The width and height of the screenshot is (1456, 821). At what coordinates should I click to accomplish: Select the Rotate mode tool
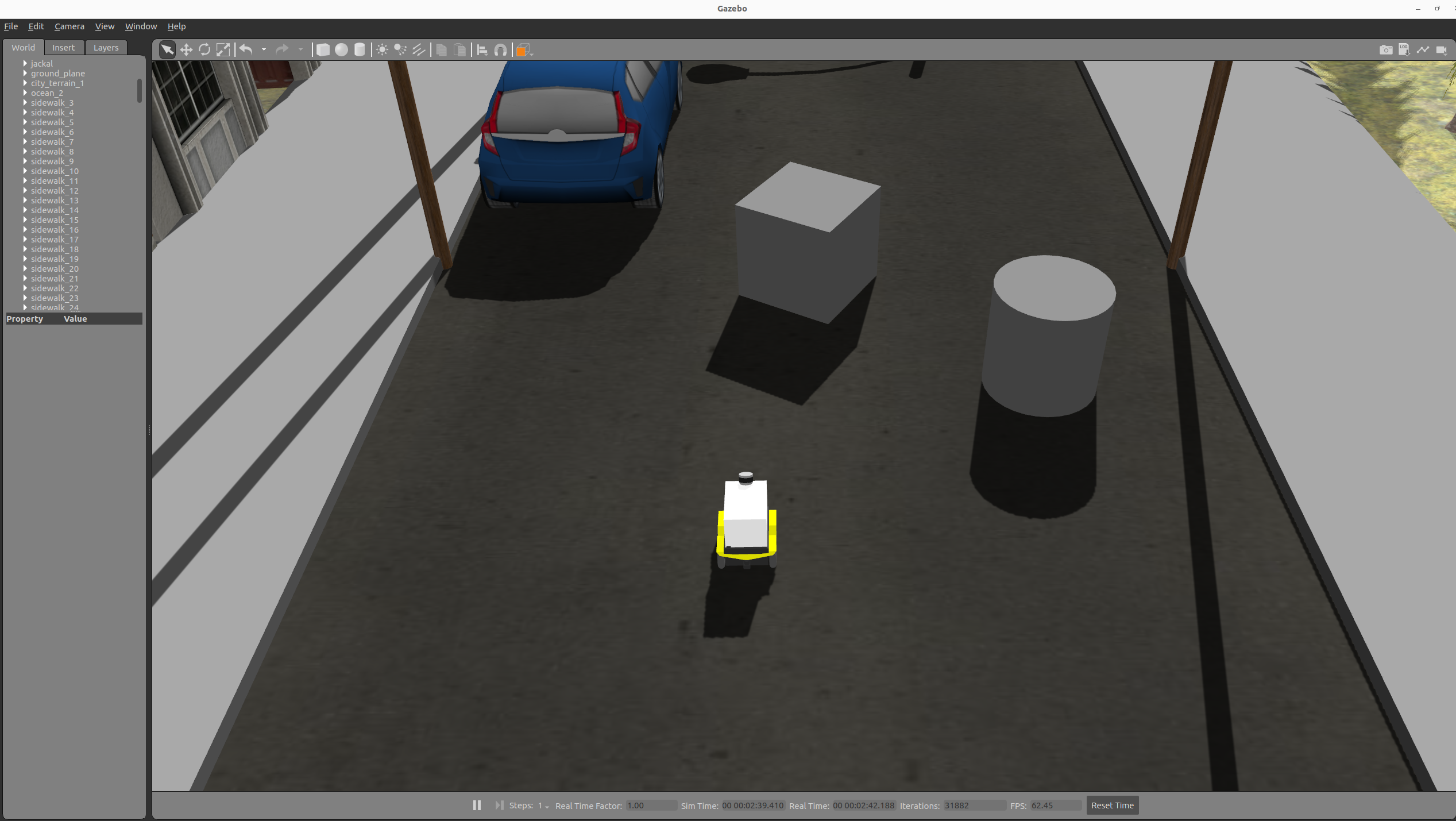(204, 50)
